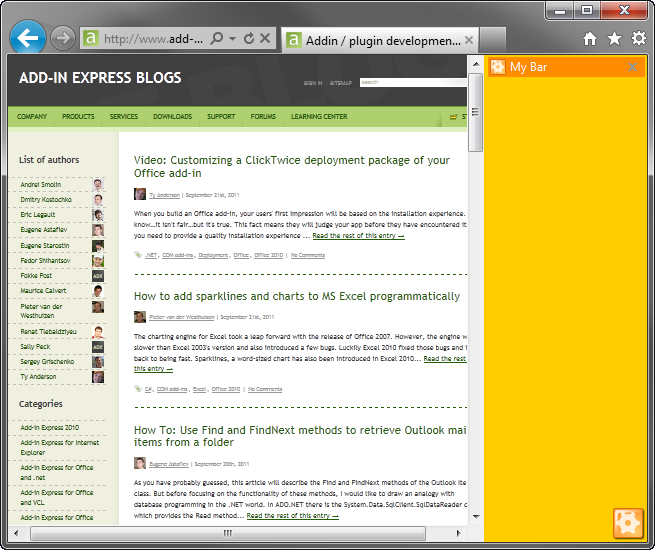Click Eugene Astafiev's avatar photo
This screenshot has width=655, height=550.
coord(98,230)
